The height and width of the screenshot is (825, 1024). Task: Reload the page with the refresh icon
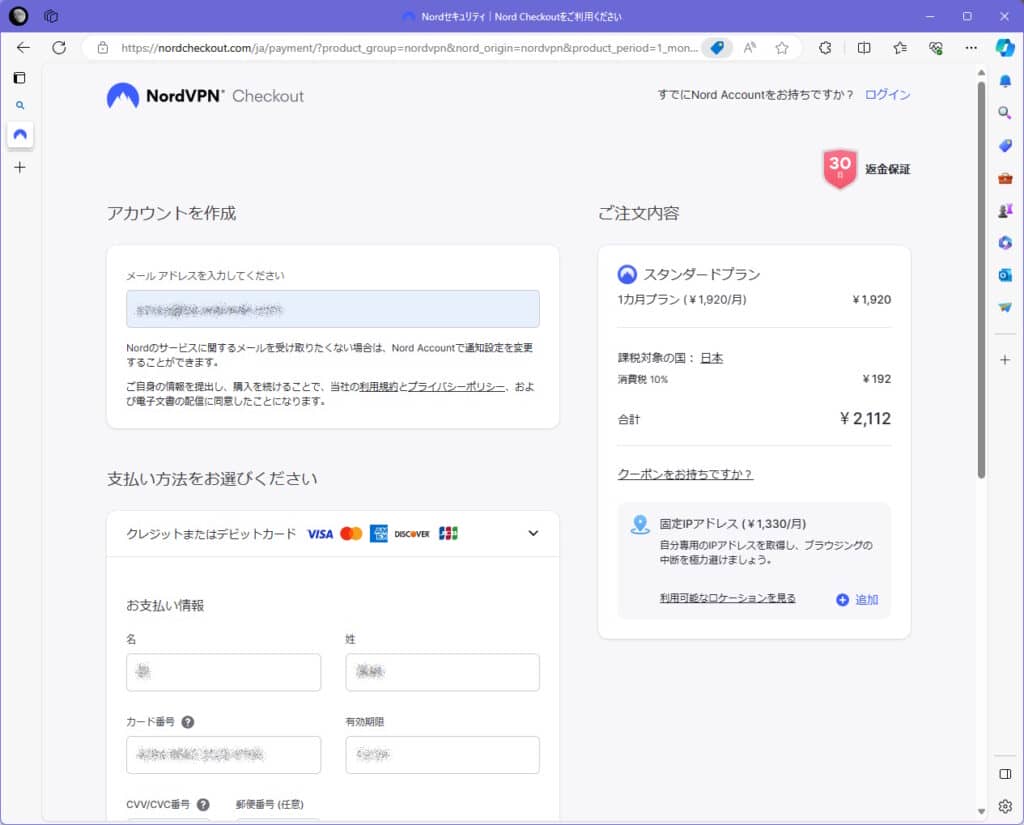[59, 48]
